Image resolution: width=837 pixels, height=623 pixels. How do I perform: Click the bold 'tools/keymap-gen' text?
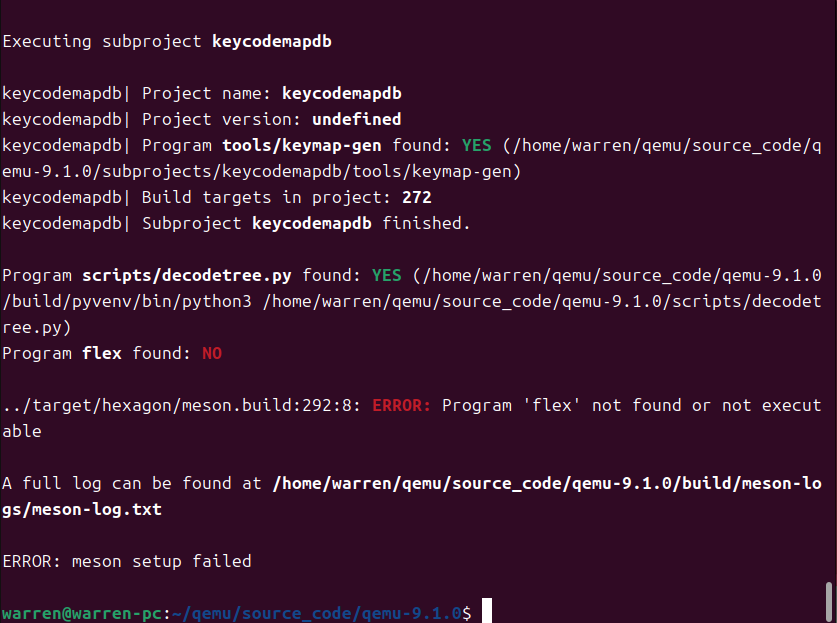302,145
